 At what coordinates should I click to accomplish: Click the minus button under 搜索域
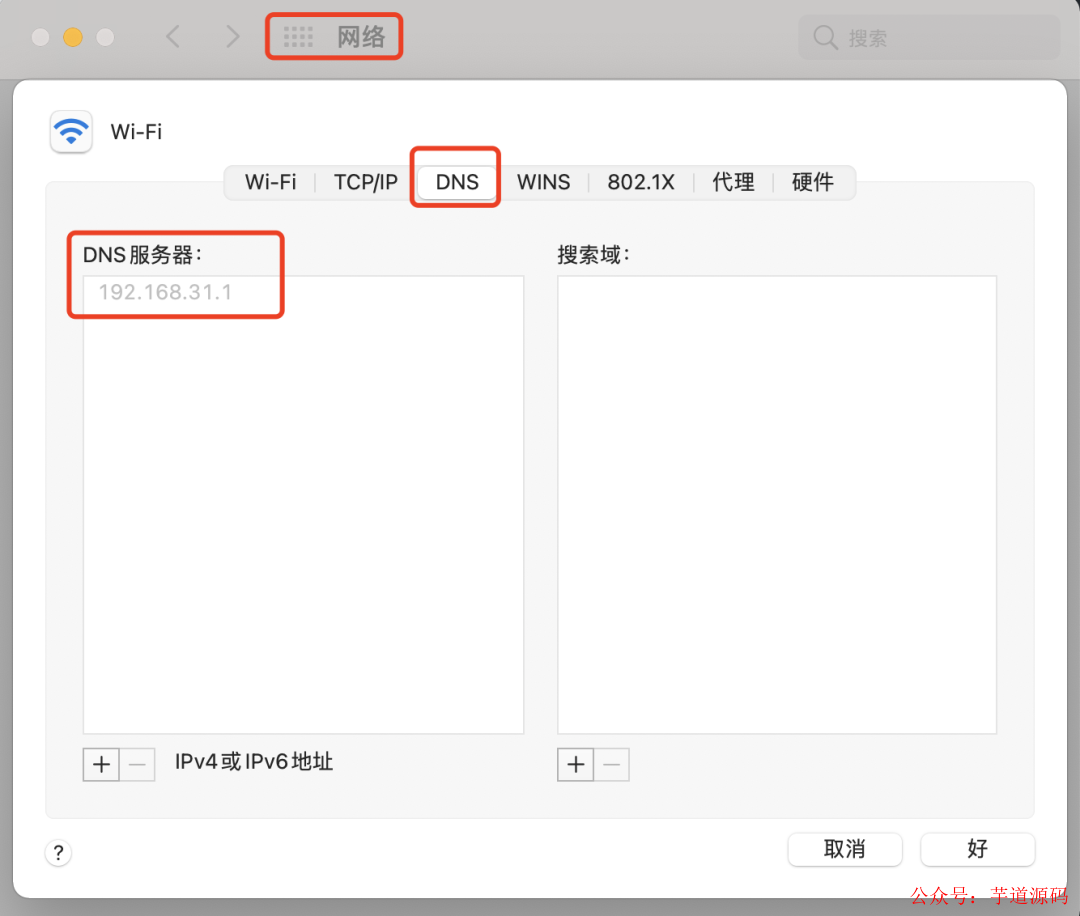pos(612,764)
